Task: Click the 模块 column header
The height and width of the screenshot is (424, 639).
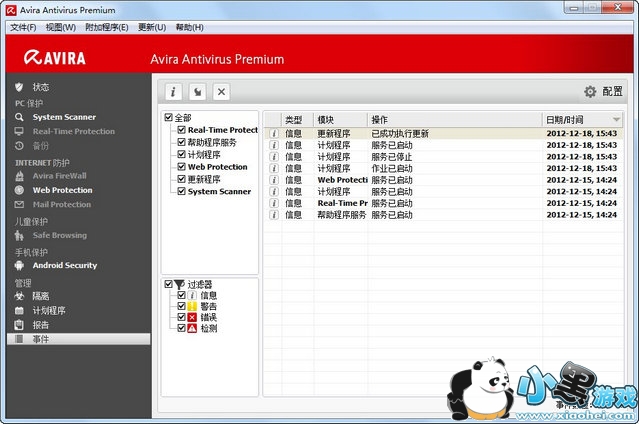Action: [x=341, y=119]
